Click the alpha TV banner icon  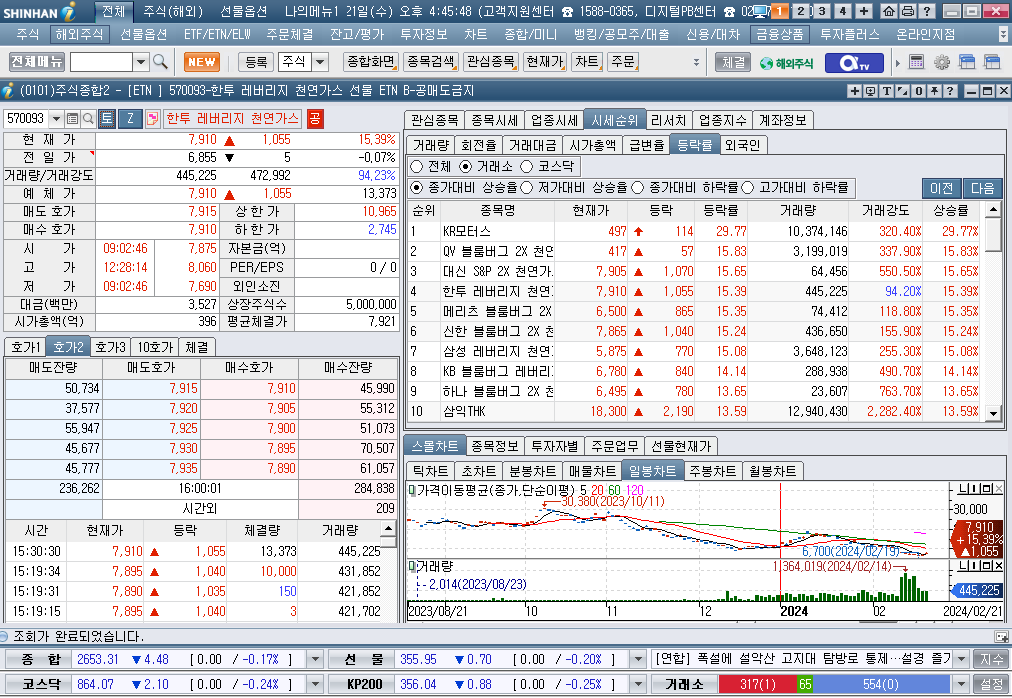pos(854,63)
